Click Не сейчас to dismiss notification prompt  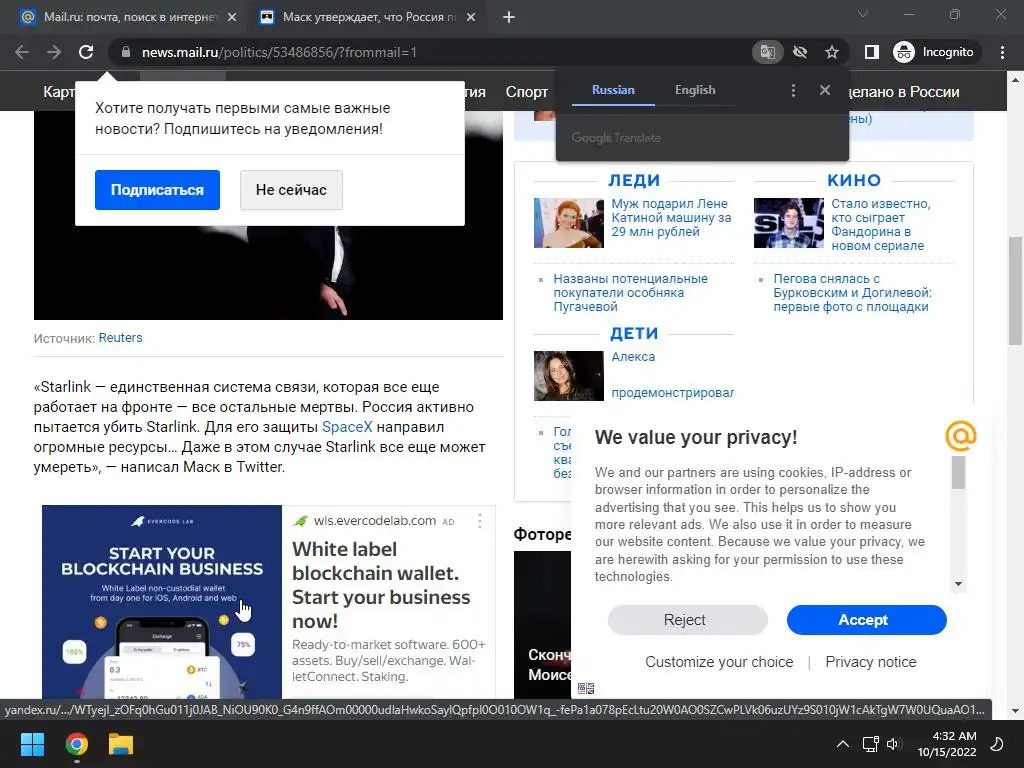[291, 190]
